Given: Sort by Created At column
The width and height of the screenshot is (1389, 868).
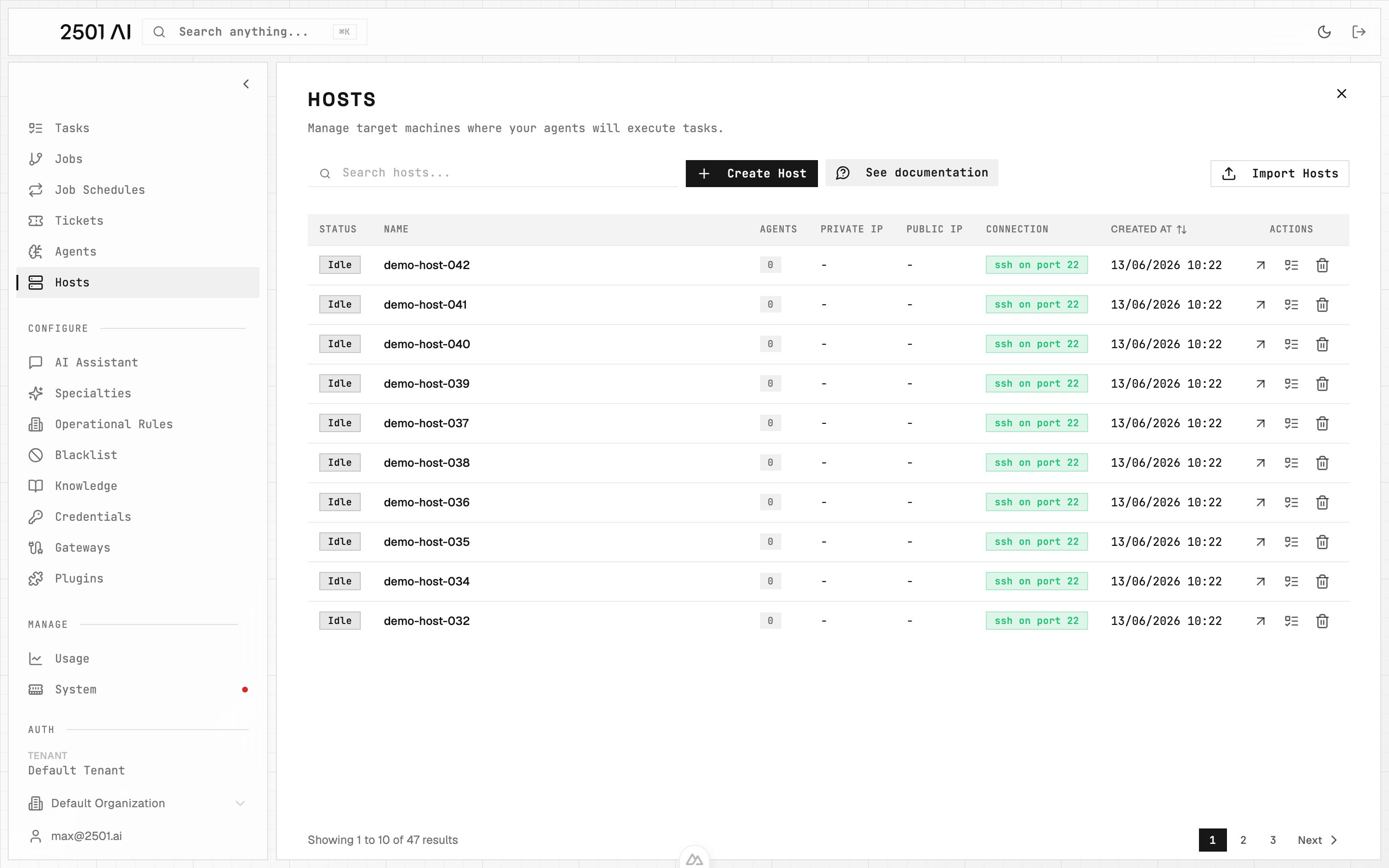Looking at the screenshot, I should tap(1148, 229).
